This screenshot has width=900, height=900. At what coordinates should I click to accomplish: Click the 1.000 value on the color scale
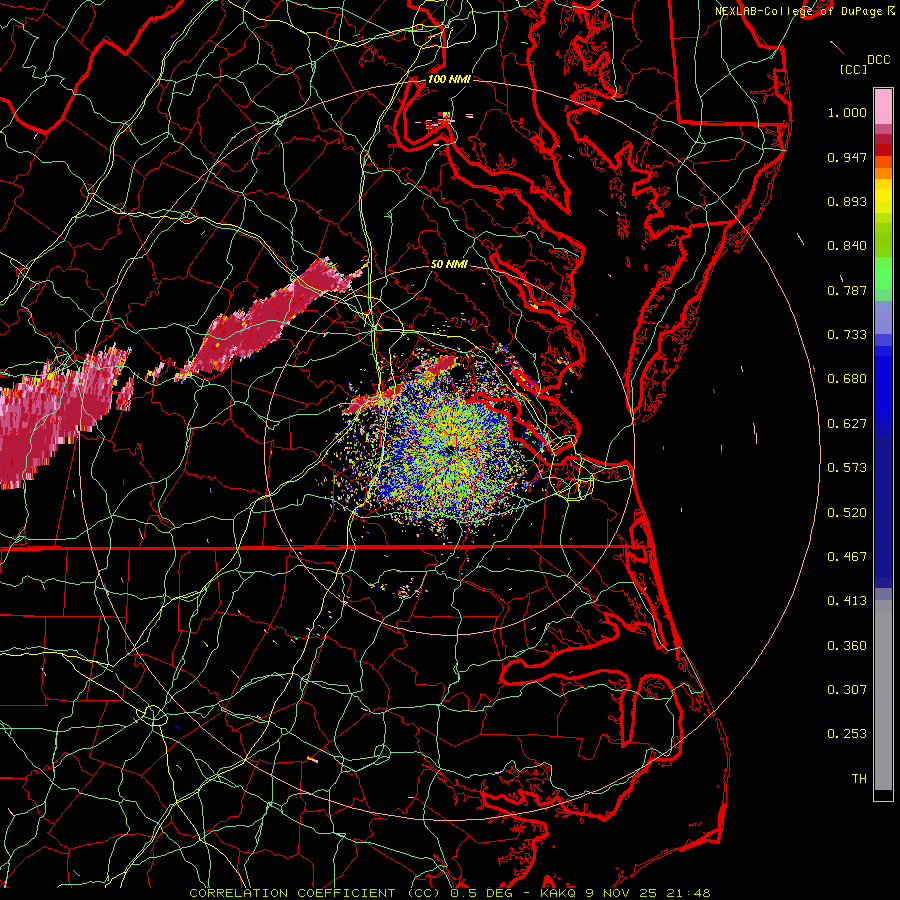click(847, 112)
